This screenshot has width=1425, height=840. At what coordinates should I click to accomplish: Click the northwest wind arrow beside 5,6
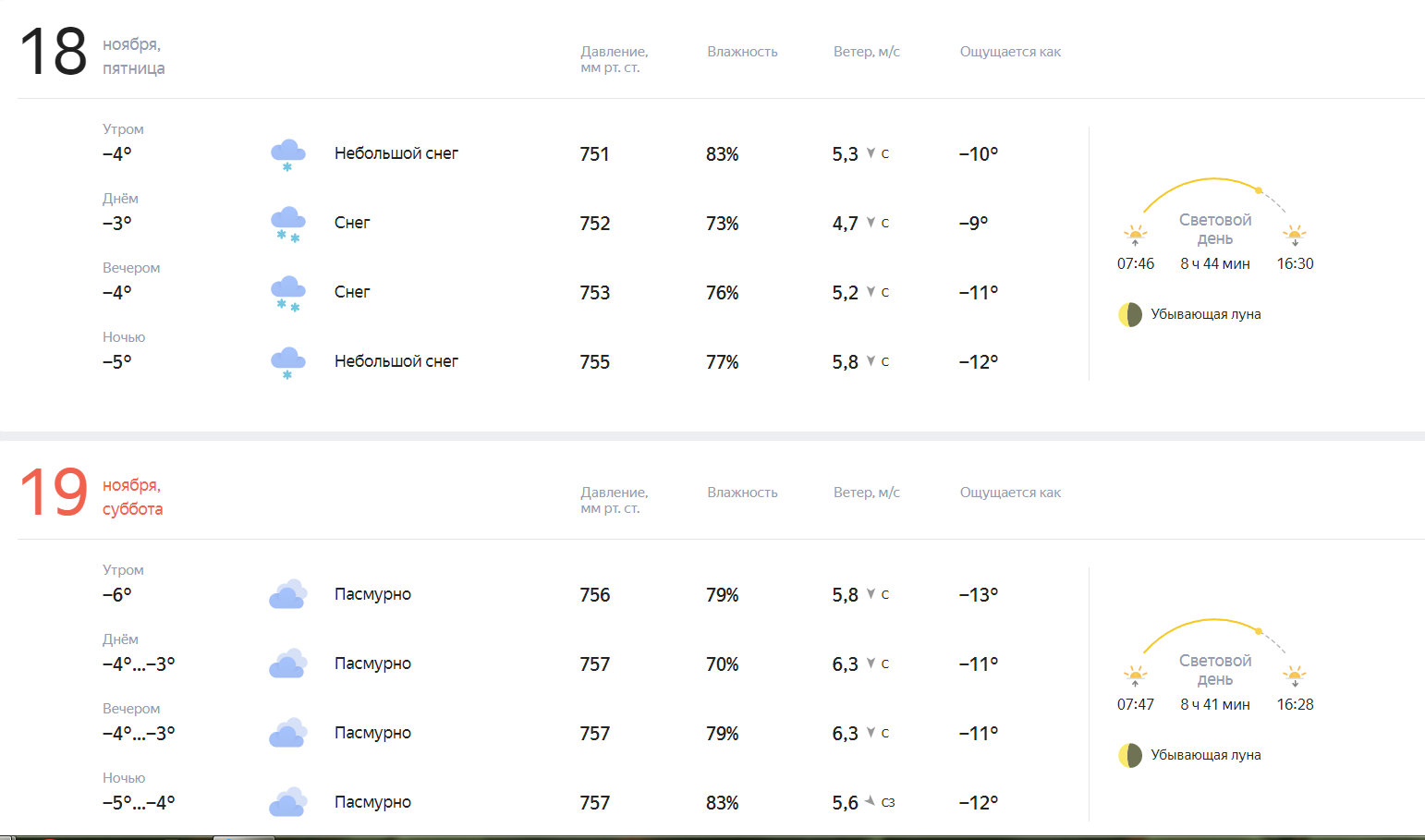(x=870, y=801)
